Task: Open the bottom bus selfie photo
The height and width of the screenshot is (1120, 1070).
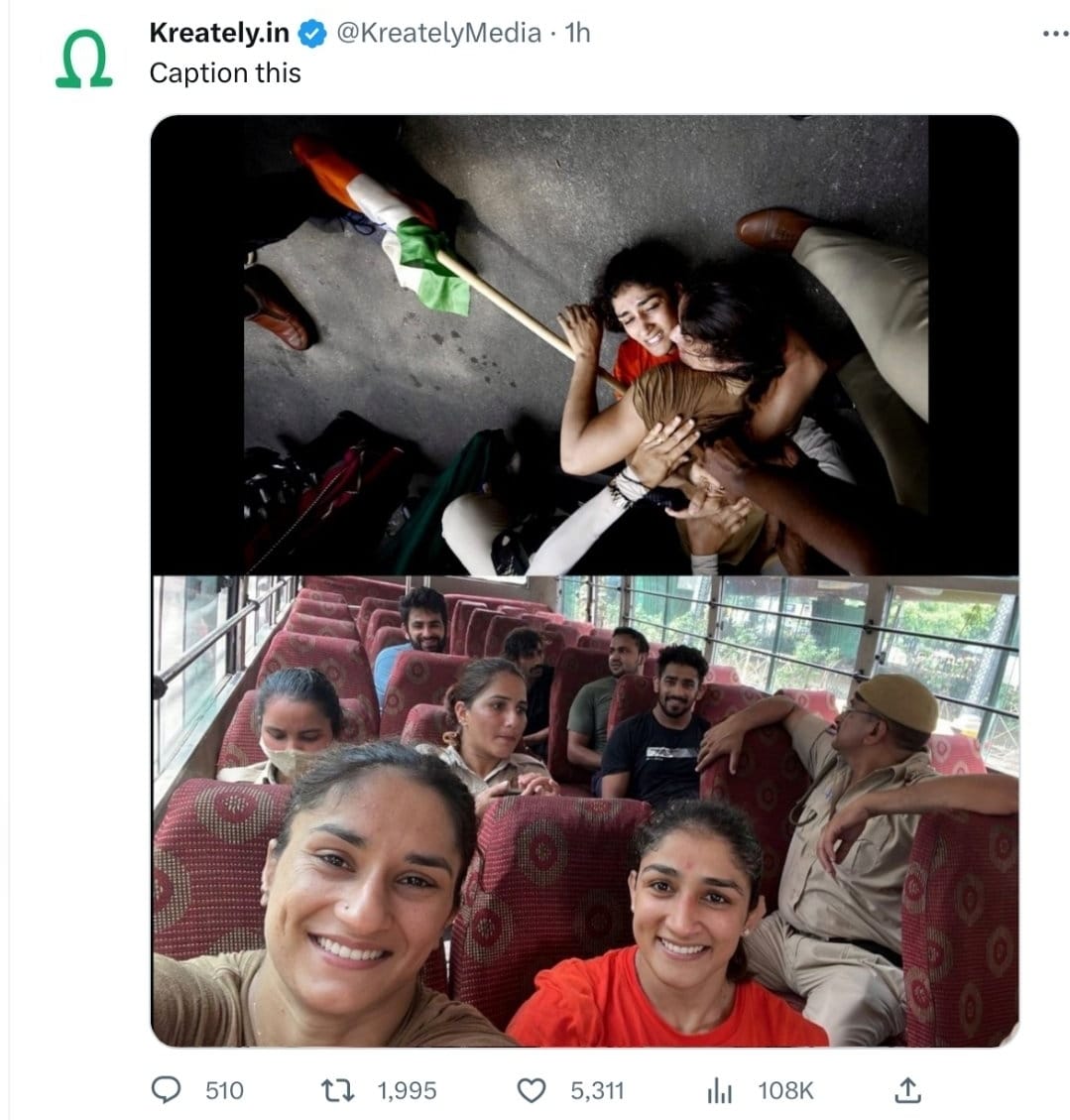Action: [x=585, y=810]
